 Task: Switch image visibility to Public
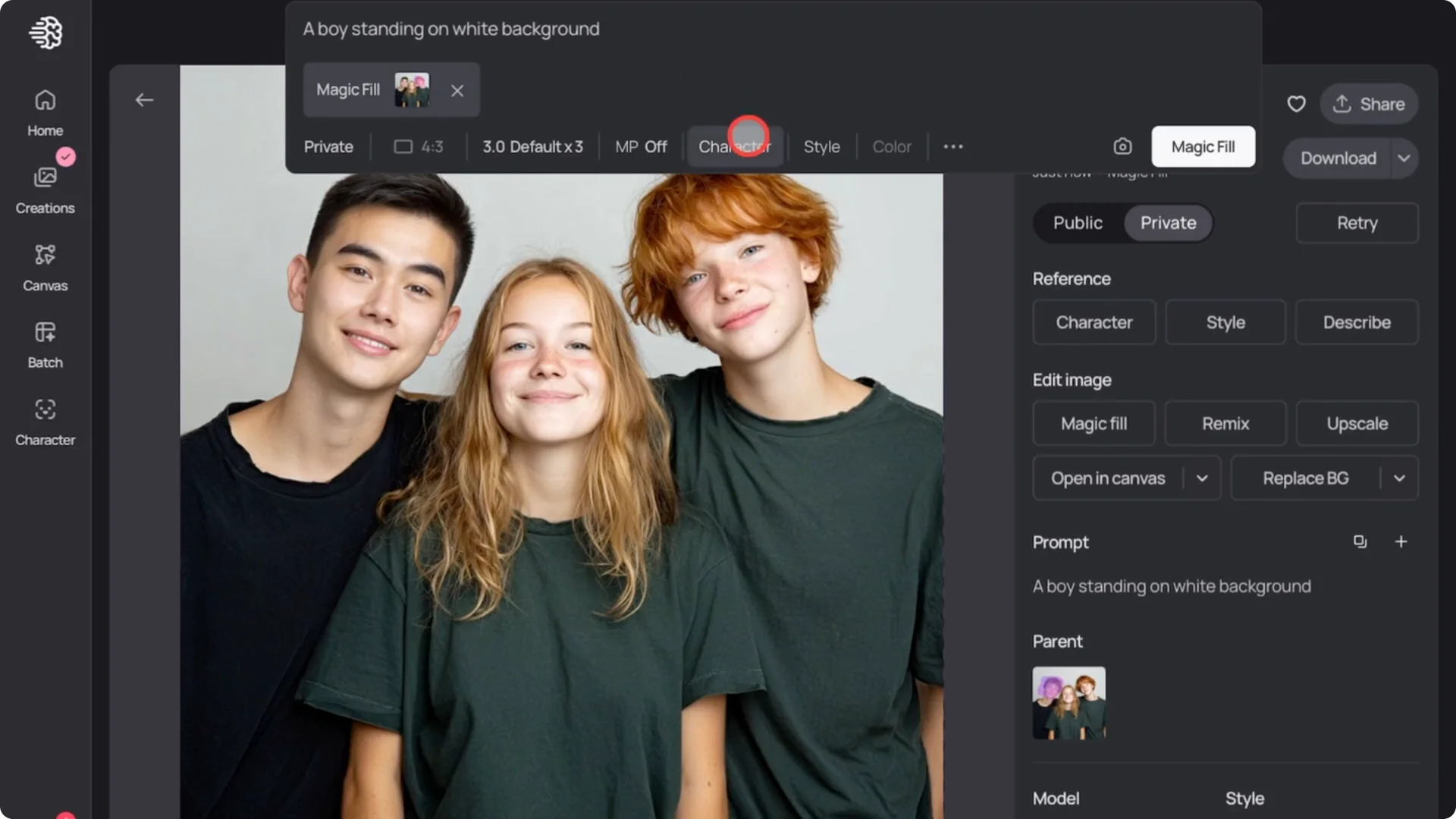(x=1077, y=222)
